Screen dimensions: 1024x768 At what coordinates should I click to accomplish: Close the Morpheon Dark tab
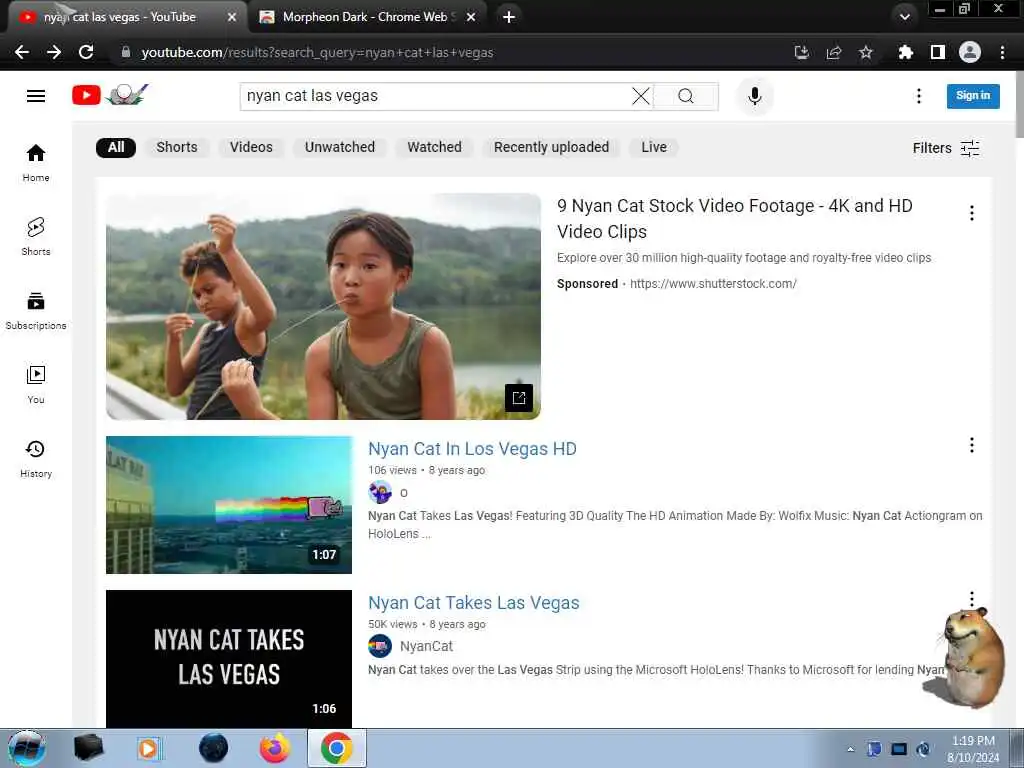coord(471,18)
